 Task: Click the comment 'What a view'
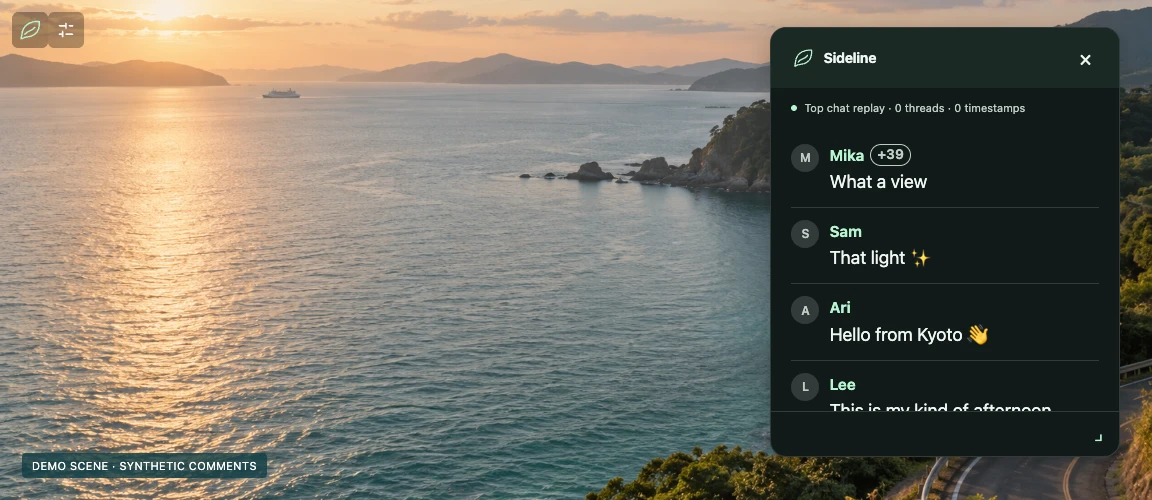coord(878,182)
